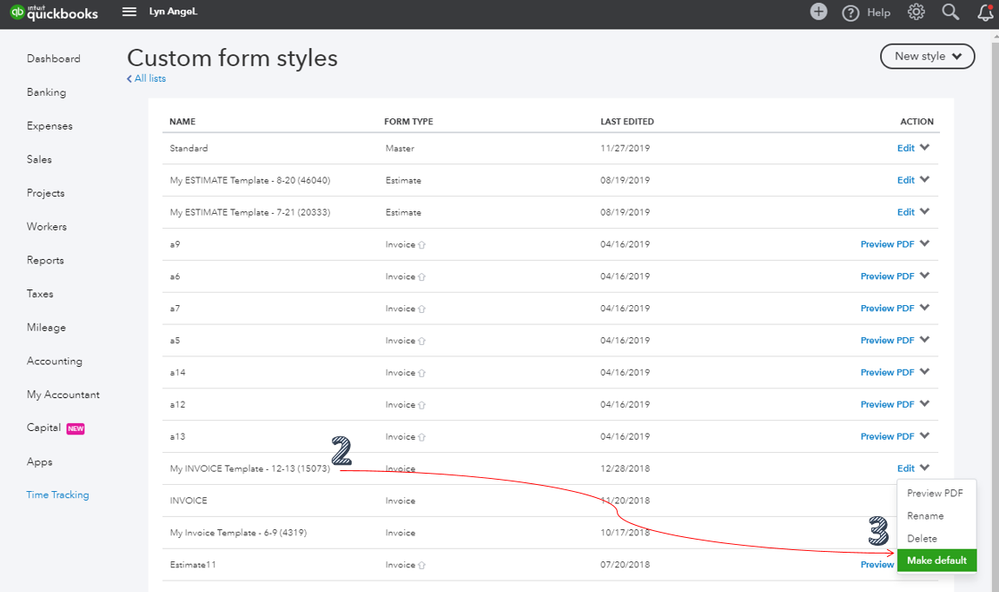The image size is (999, 592).
Task: Open Sales in the sidebar
Action: [x=40, y=159]
